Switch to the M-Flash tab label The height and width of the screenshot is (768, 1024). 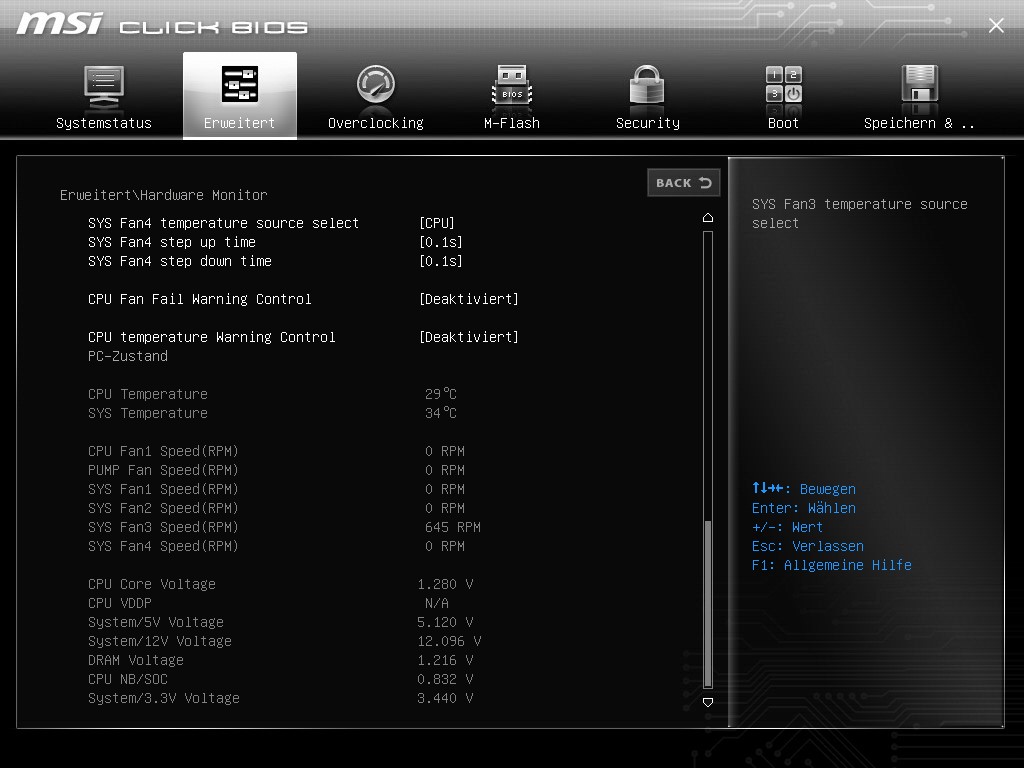coord(512,123)
